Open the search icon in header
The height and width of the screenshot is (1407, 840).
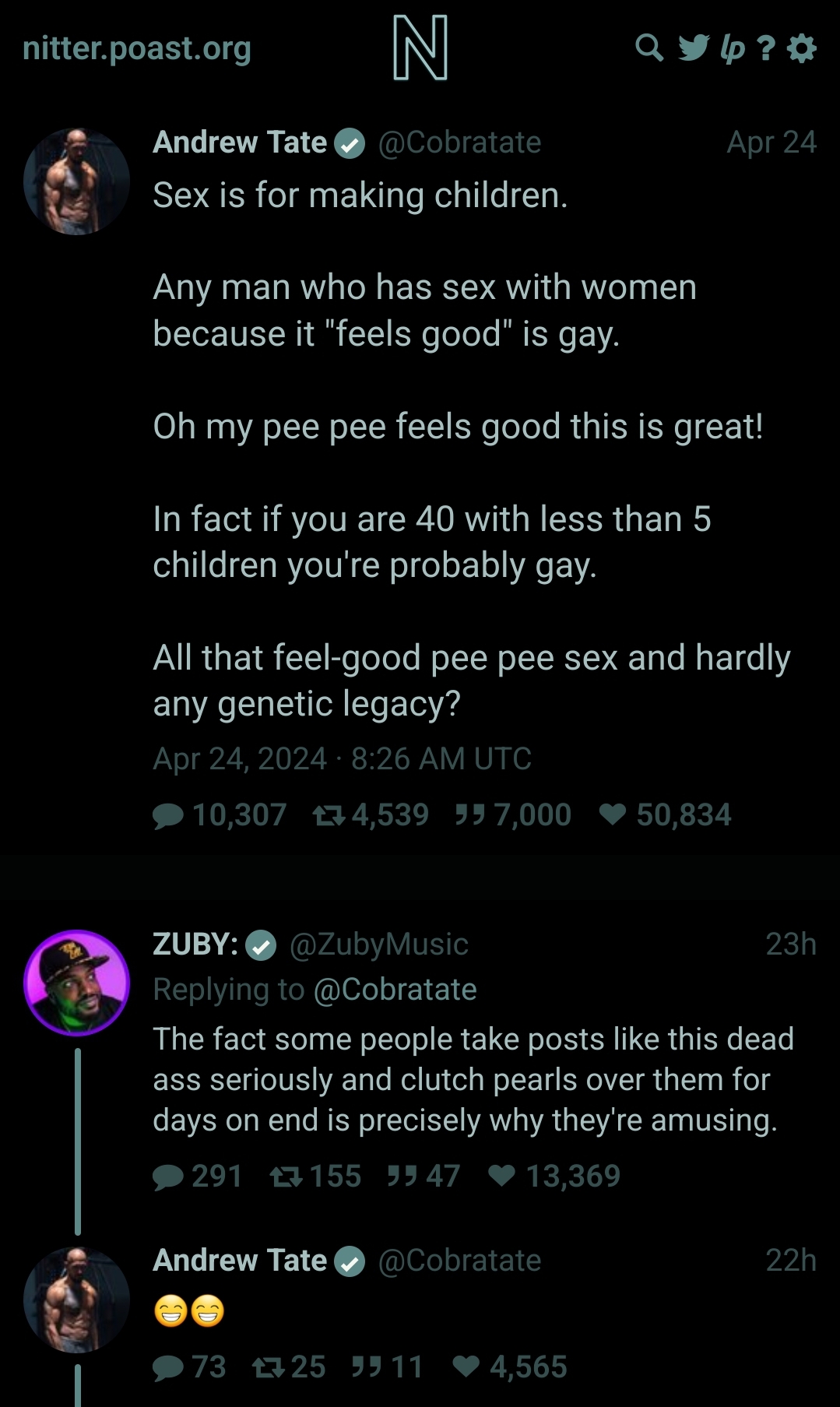(648, 48)
